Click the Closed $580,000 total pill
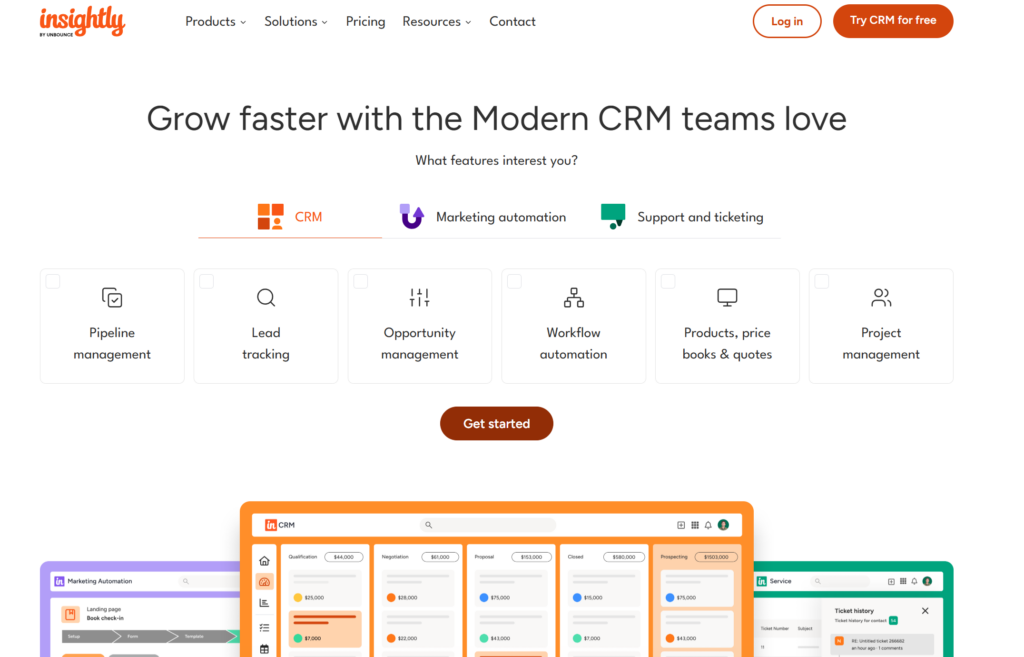The image size is (1024, 657). (624, 557)
